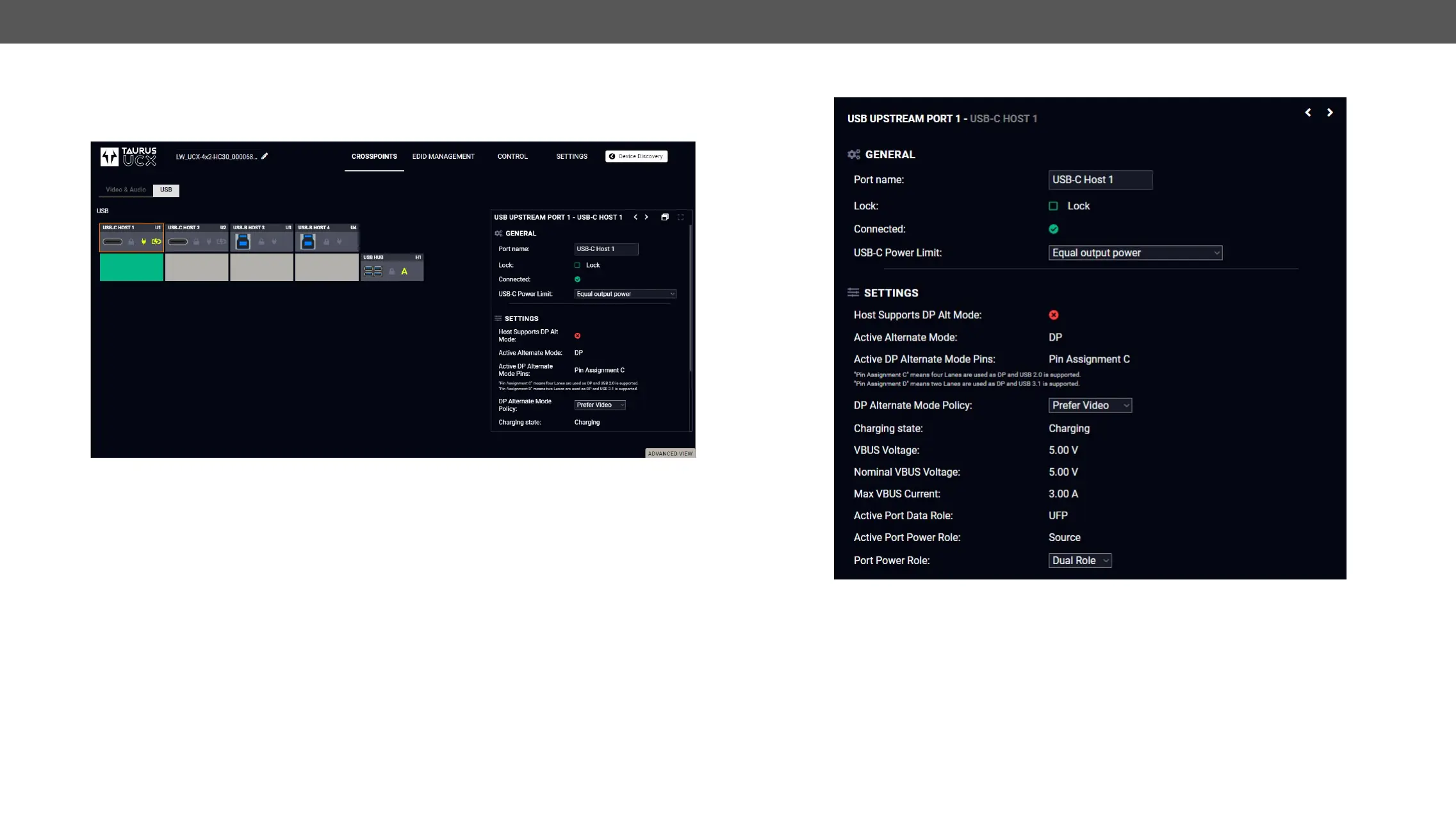Switch to the Video & Audio tab

[x=126, y=190]
